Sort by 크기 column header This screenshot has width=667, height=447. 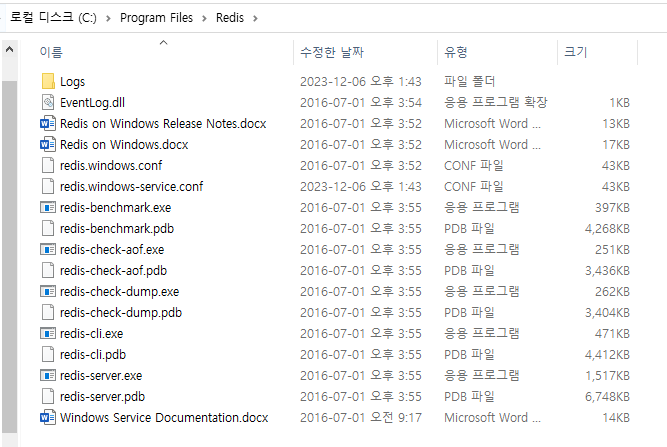(576, 52)
